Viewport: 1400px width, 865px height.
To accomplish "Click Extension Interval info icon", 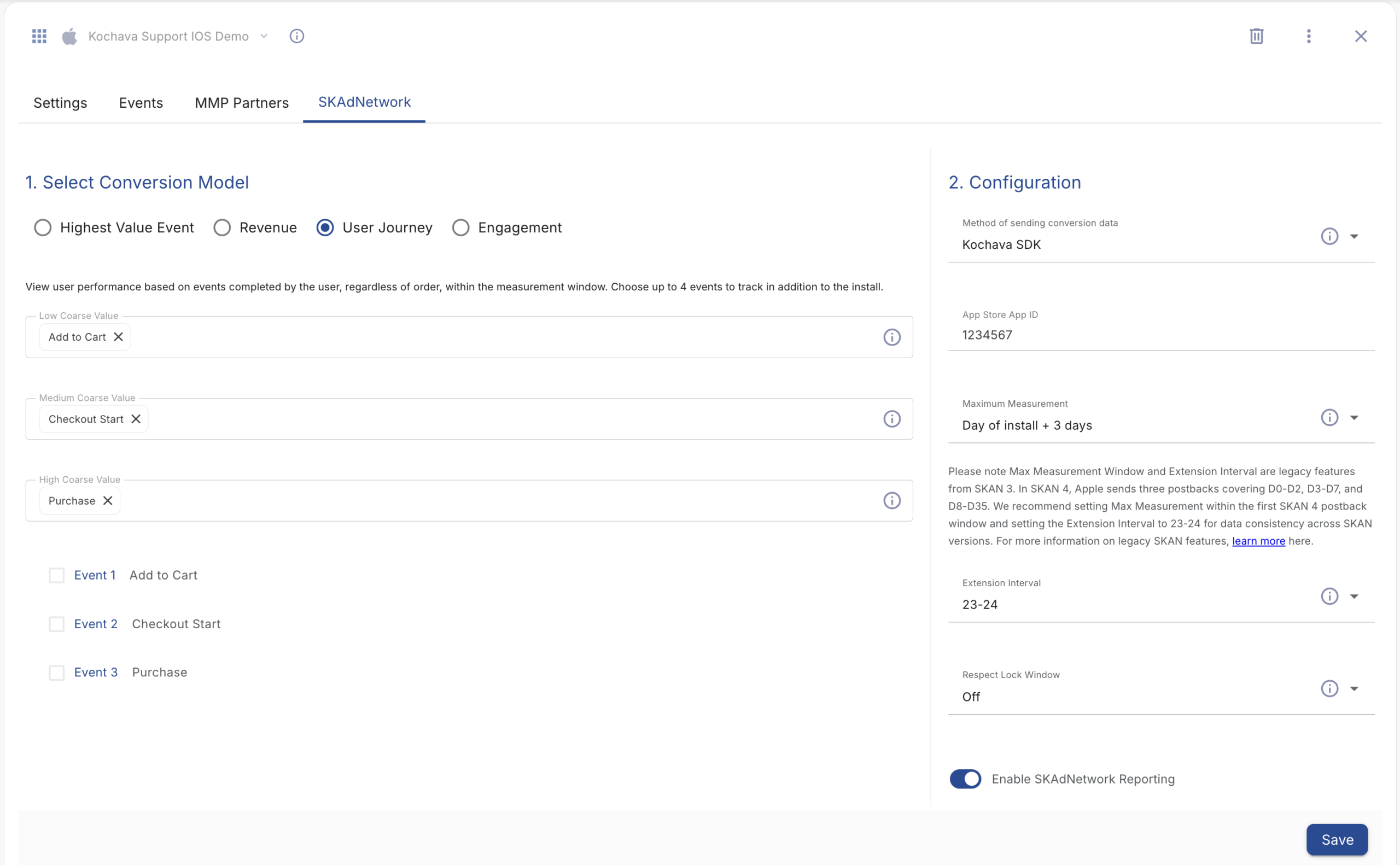I will [x=1329, y=596].
